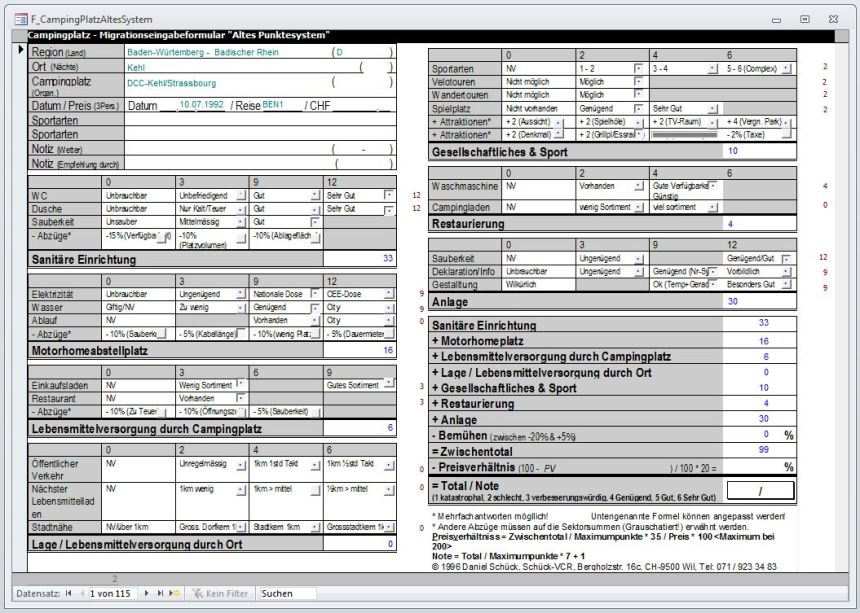Click the Kein Filter button
This screenshot has height=613, width=860.
coord(220,593)
